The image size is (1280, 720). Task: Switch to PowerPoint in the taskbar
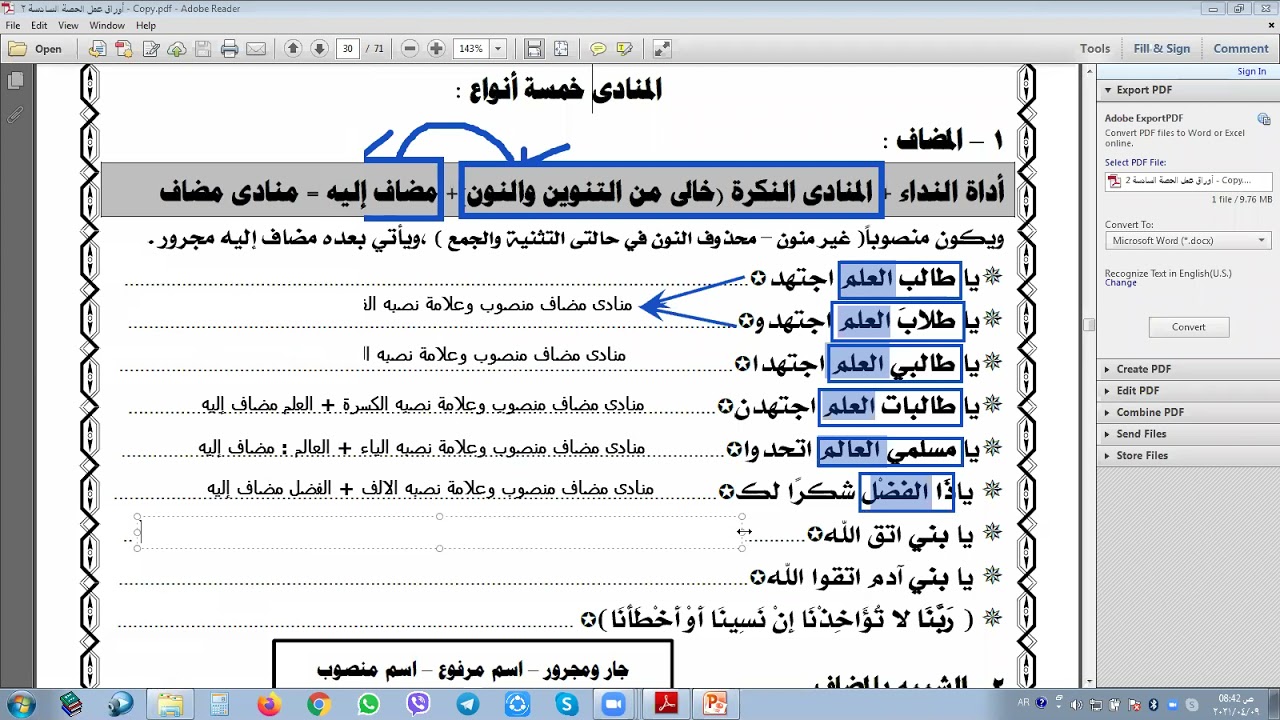click(715, 704)
